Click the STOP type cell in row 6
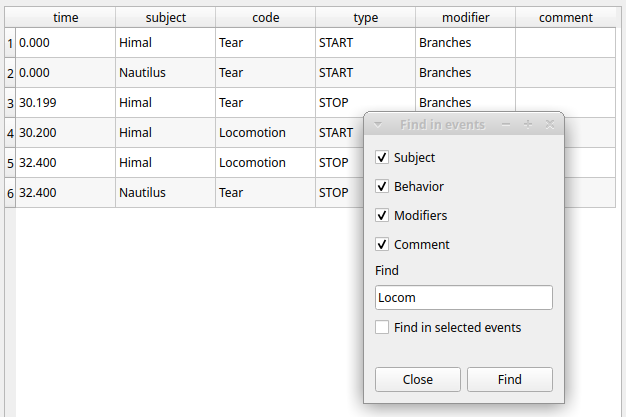The image size is (626, 417). (x=339, y=193)
